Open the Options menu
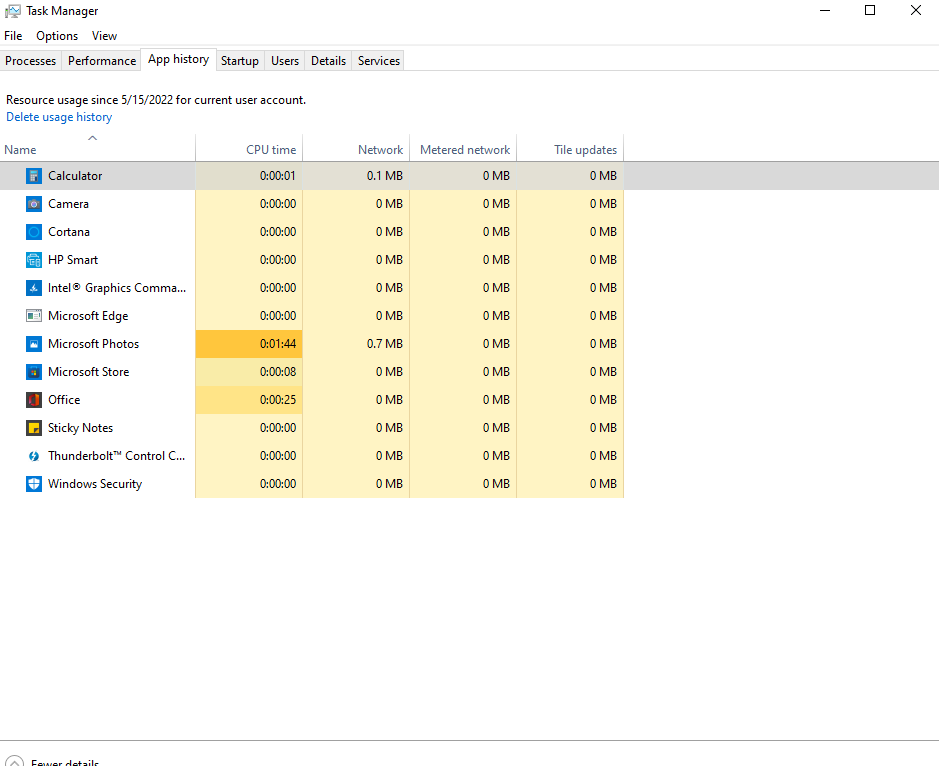The width and height of the screenshot is (939, 766). point(57,36)
